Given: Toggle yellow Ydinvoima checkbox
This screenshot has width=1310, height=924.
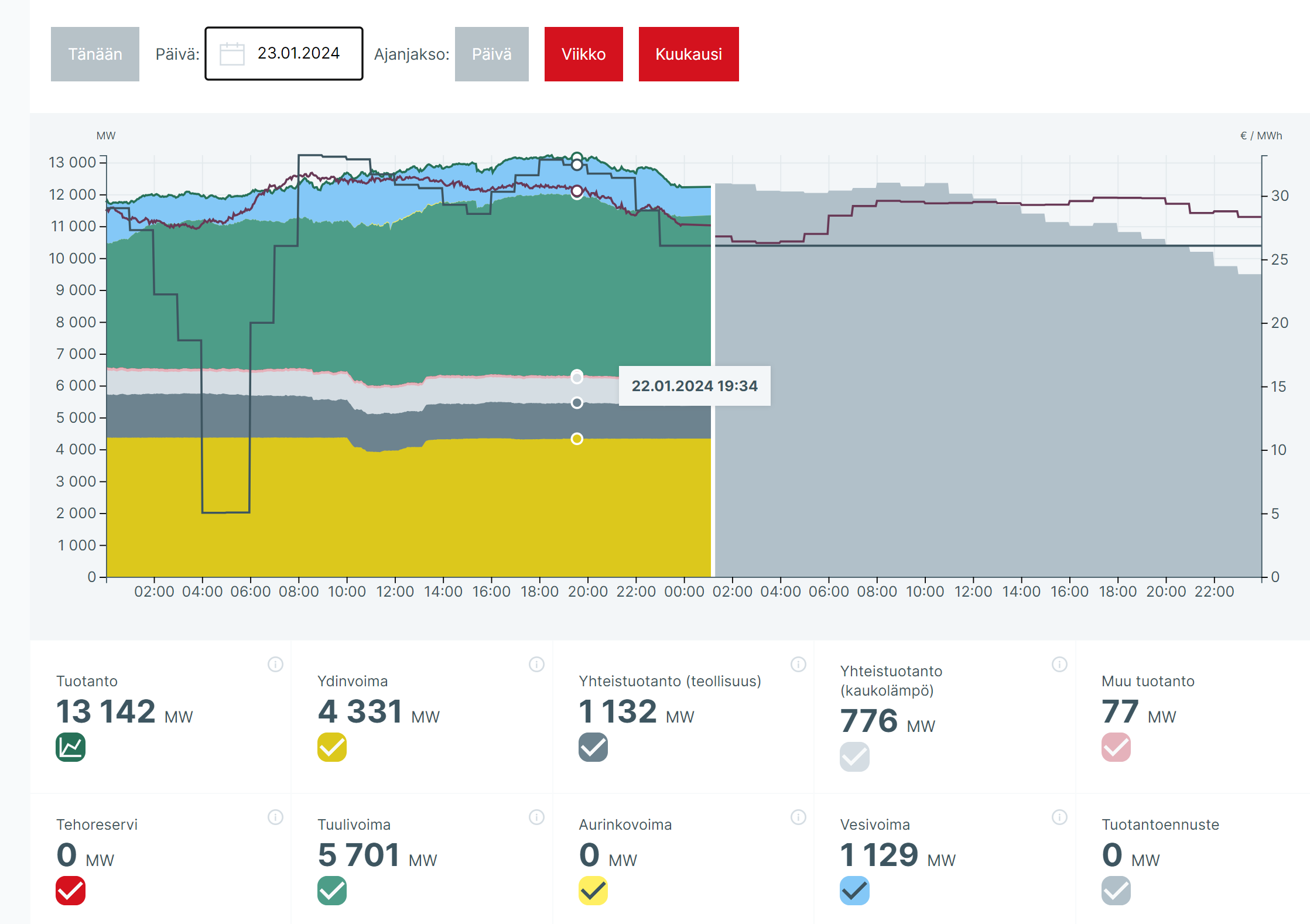Looking at the screenshot, I should coord(332,747).
